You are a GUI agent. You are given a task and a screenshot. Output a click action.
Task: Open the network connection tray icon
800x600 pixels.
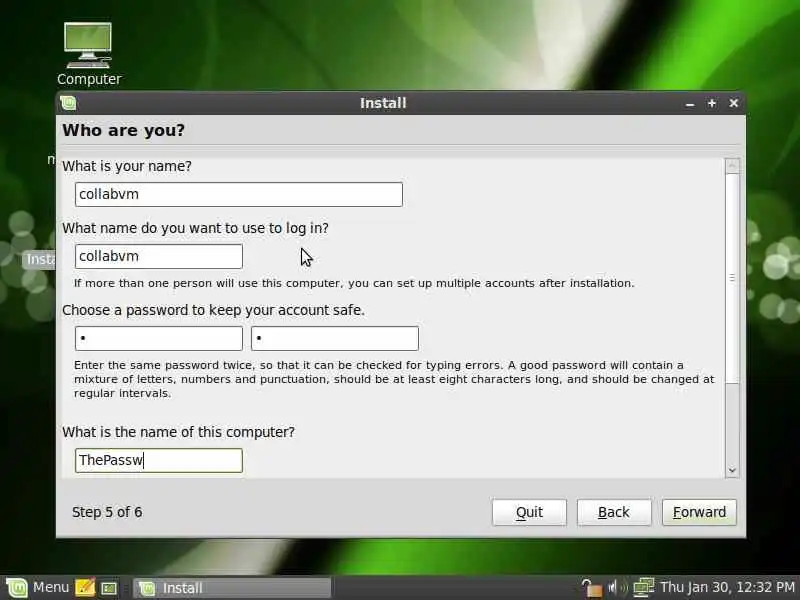tap(643, 588)
